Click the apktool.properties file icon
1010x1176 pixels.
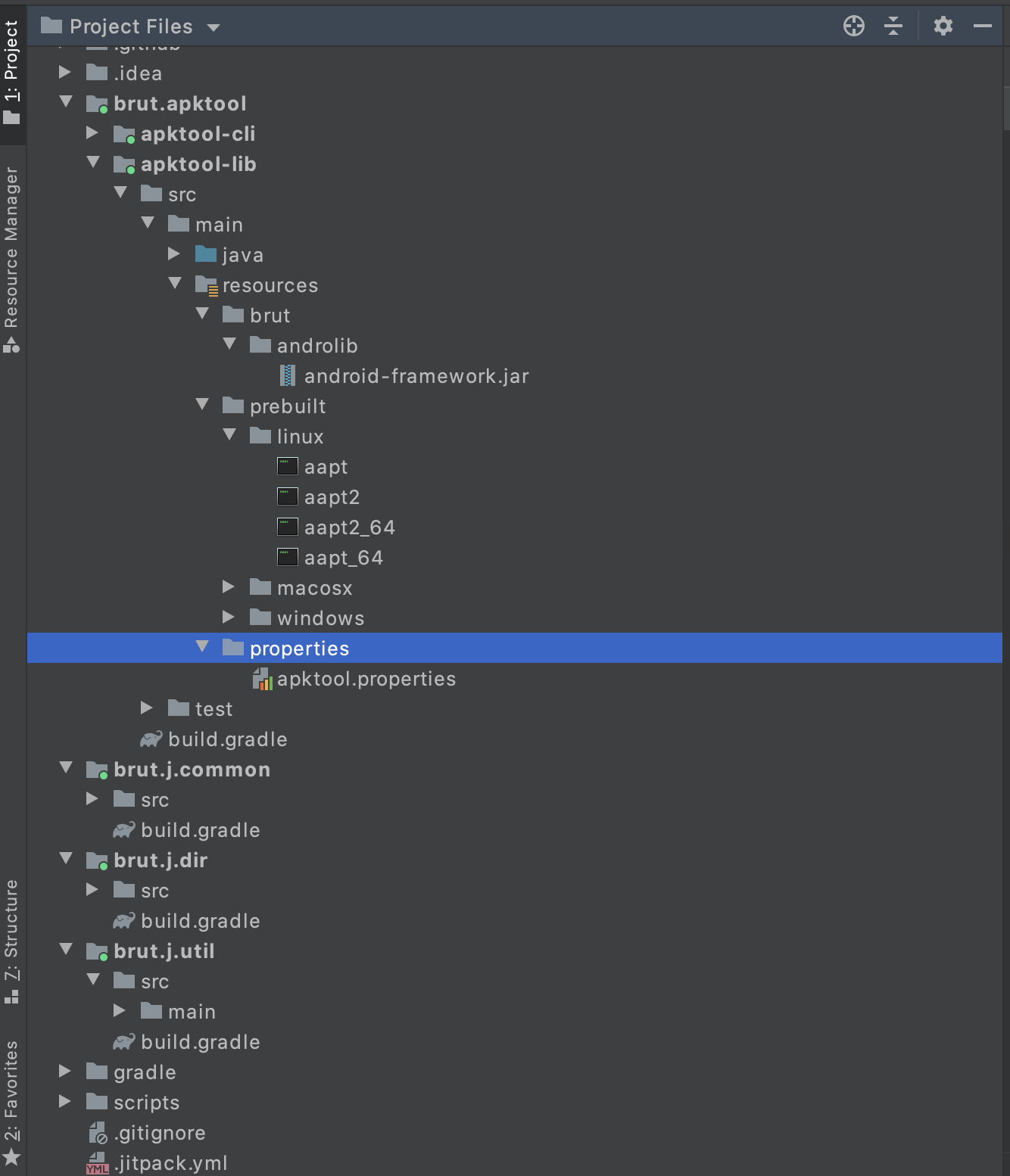(x=261, y=679)
